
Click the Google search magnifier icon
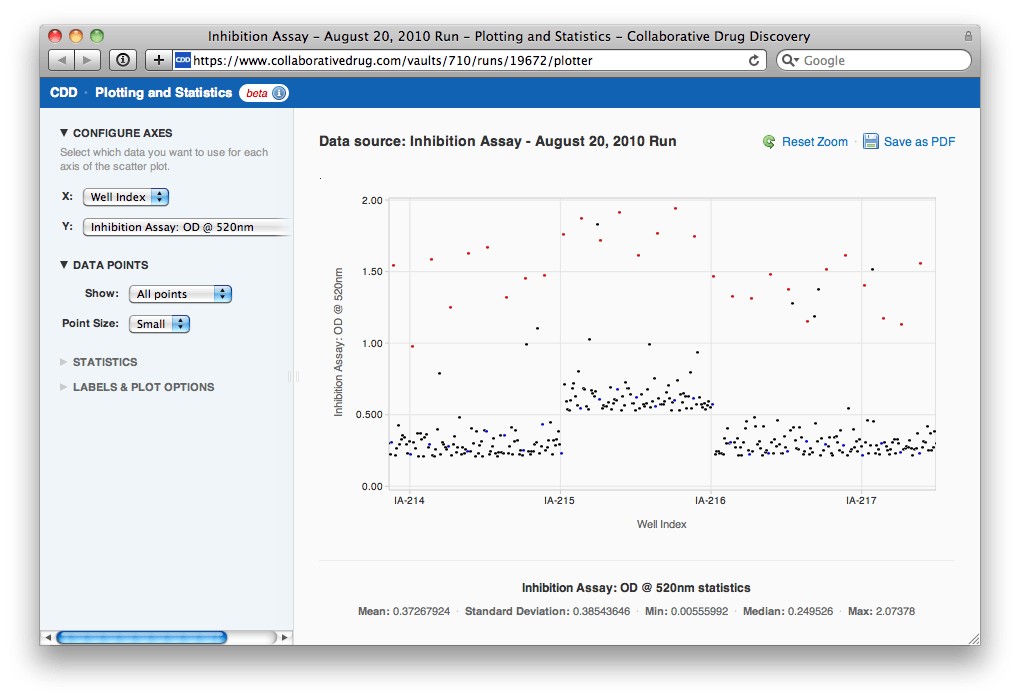(790, 61)
